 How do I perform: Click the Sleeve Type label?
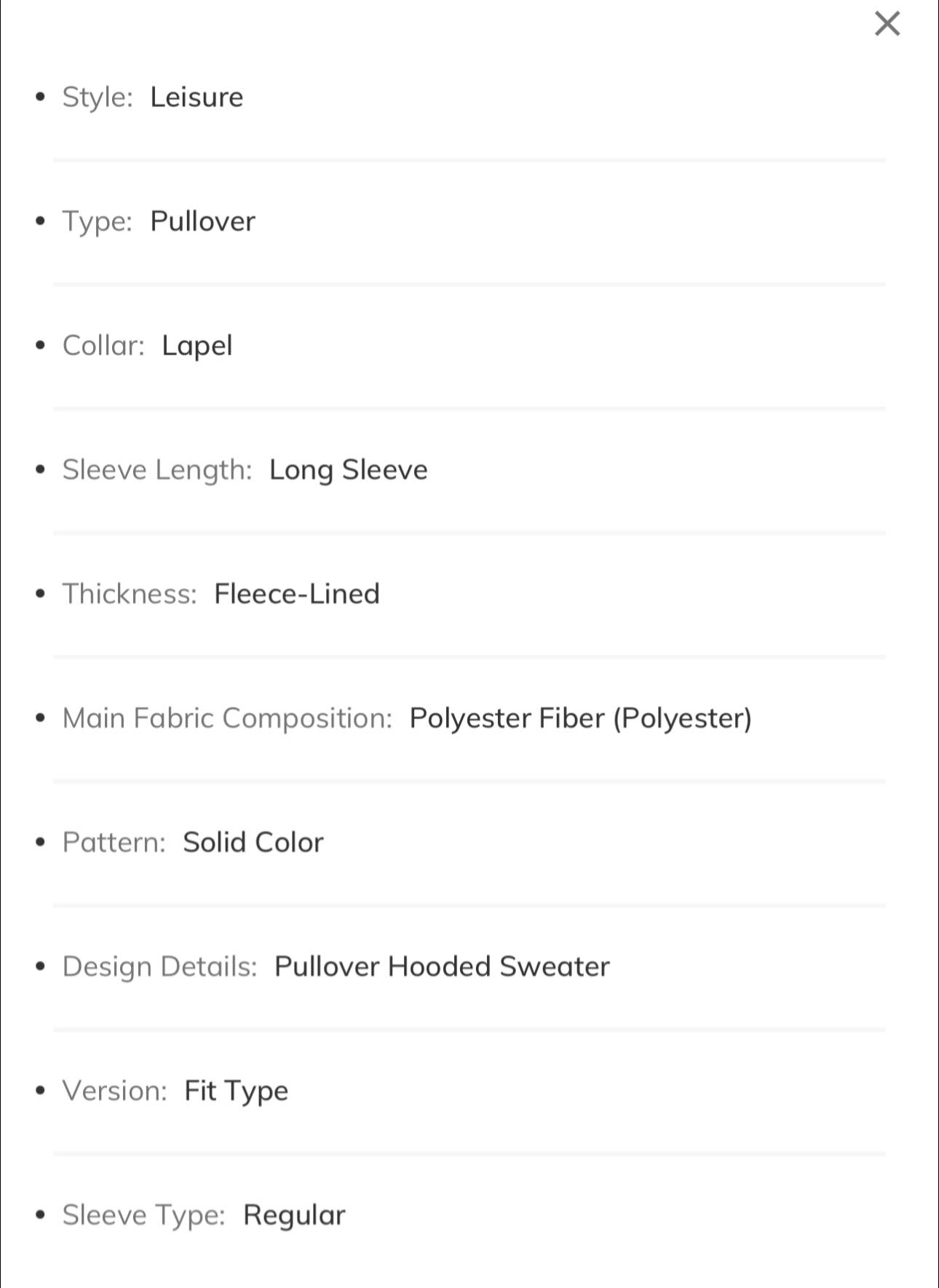point(144,1215)
